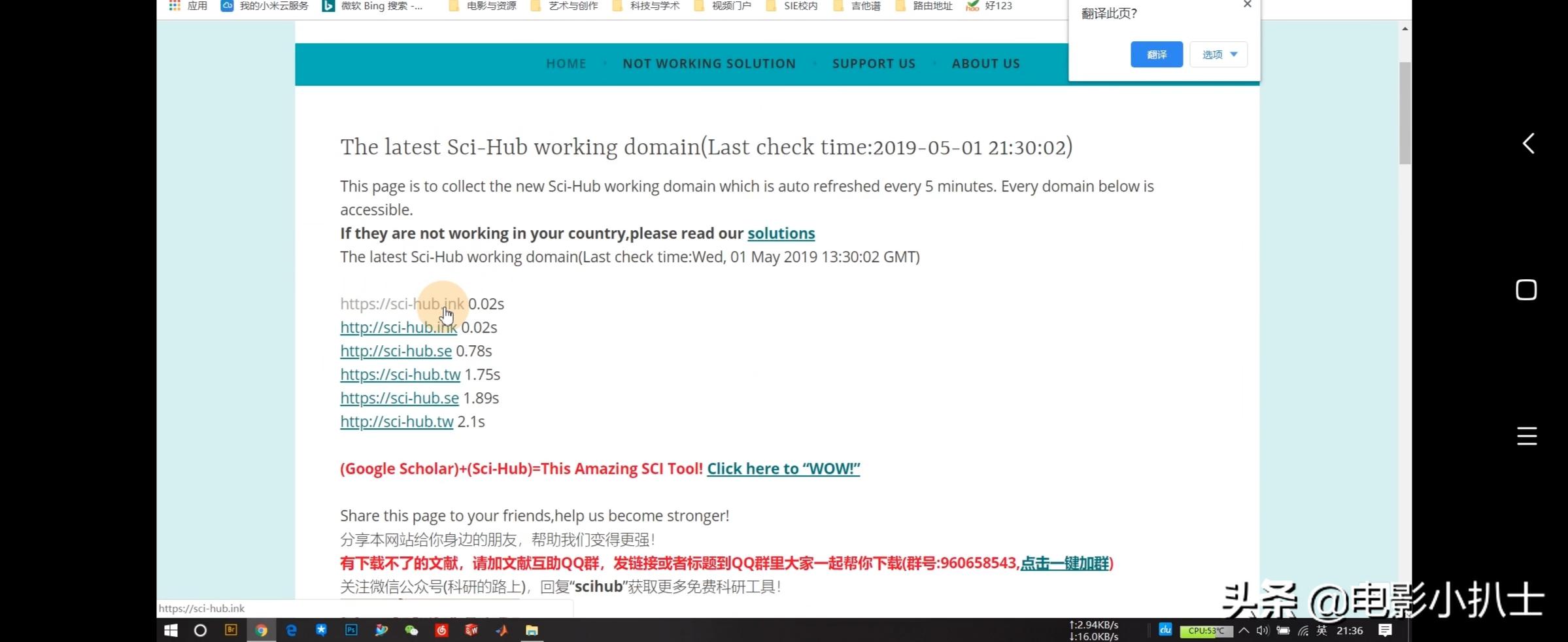
Task: Switch to Google Chrome in the taskbar
Action: pos(261,630)
